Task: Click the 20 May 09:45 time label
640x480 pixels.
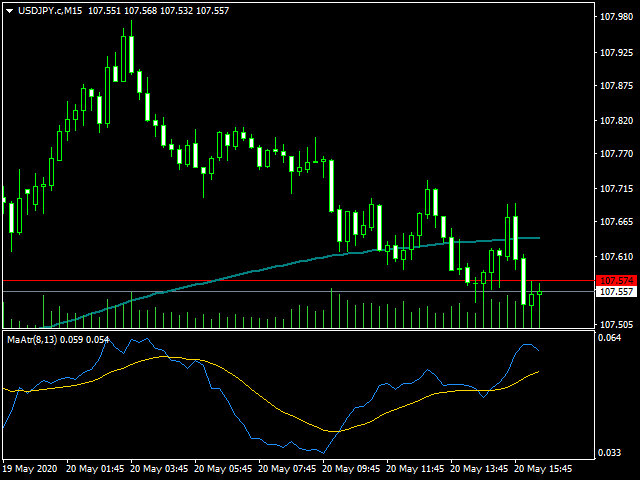Action: 351,469
